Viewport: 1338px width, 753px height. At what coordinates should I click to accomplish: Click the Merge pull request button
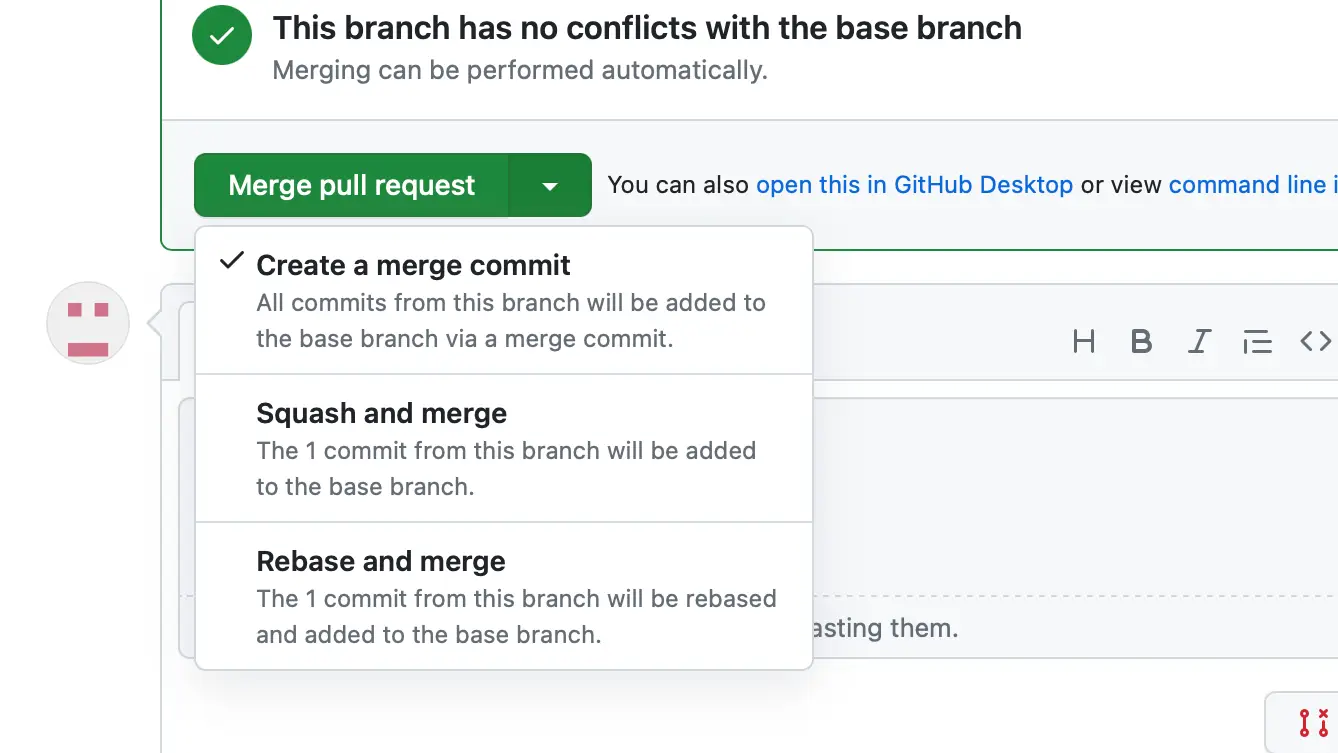pos(352,185)
